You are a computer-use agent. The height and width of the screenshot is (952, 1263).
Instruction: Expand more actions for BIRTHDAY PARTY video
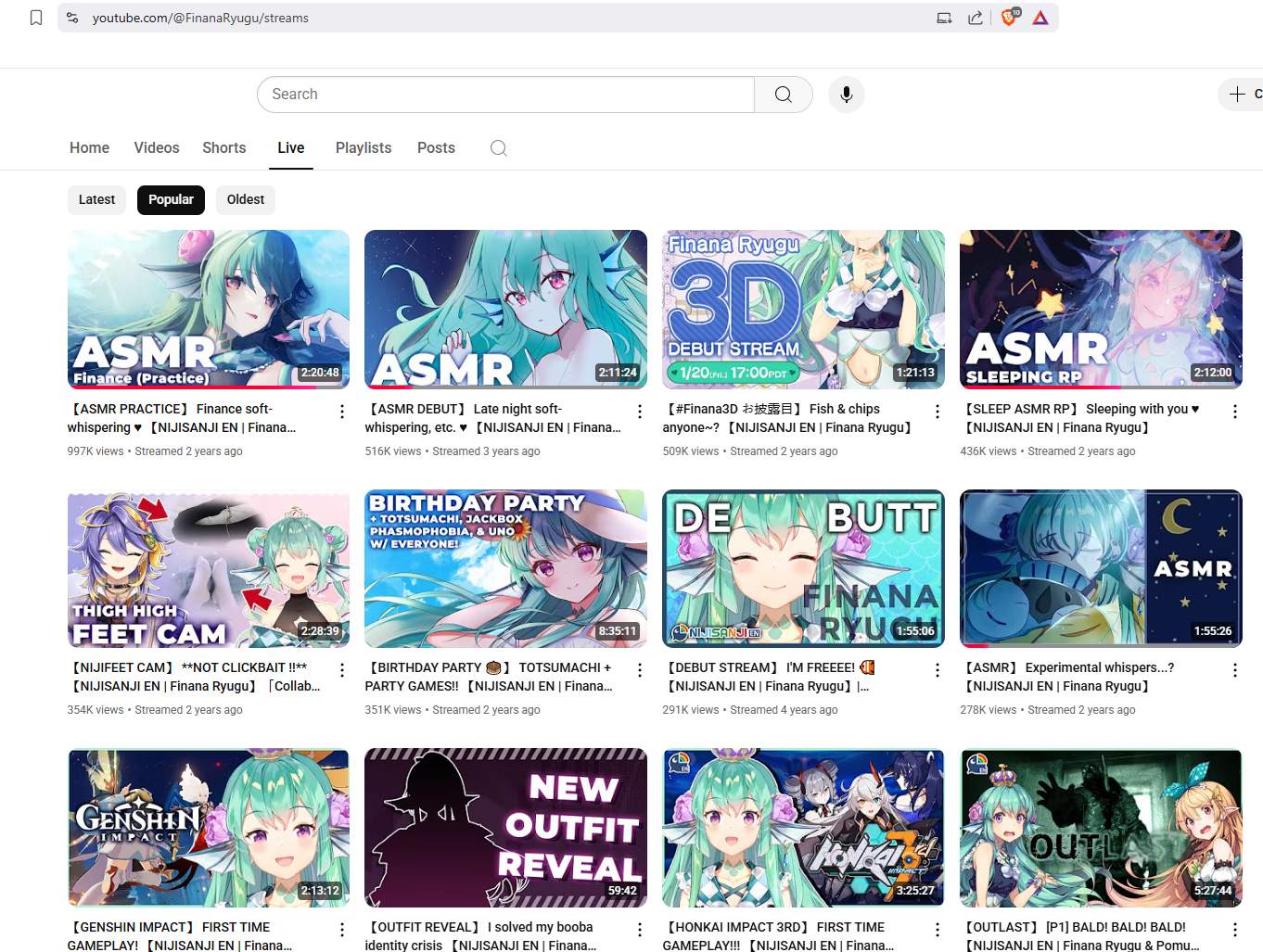coord(639,670)
